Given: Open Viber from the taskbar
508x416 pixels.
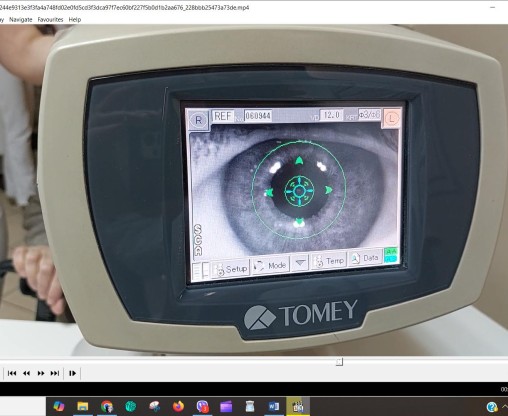Looking at the screenshot, I should [x=202, y=406].
